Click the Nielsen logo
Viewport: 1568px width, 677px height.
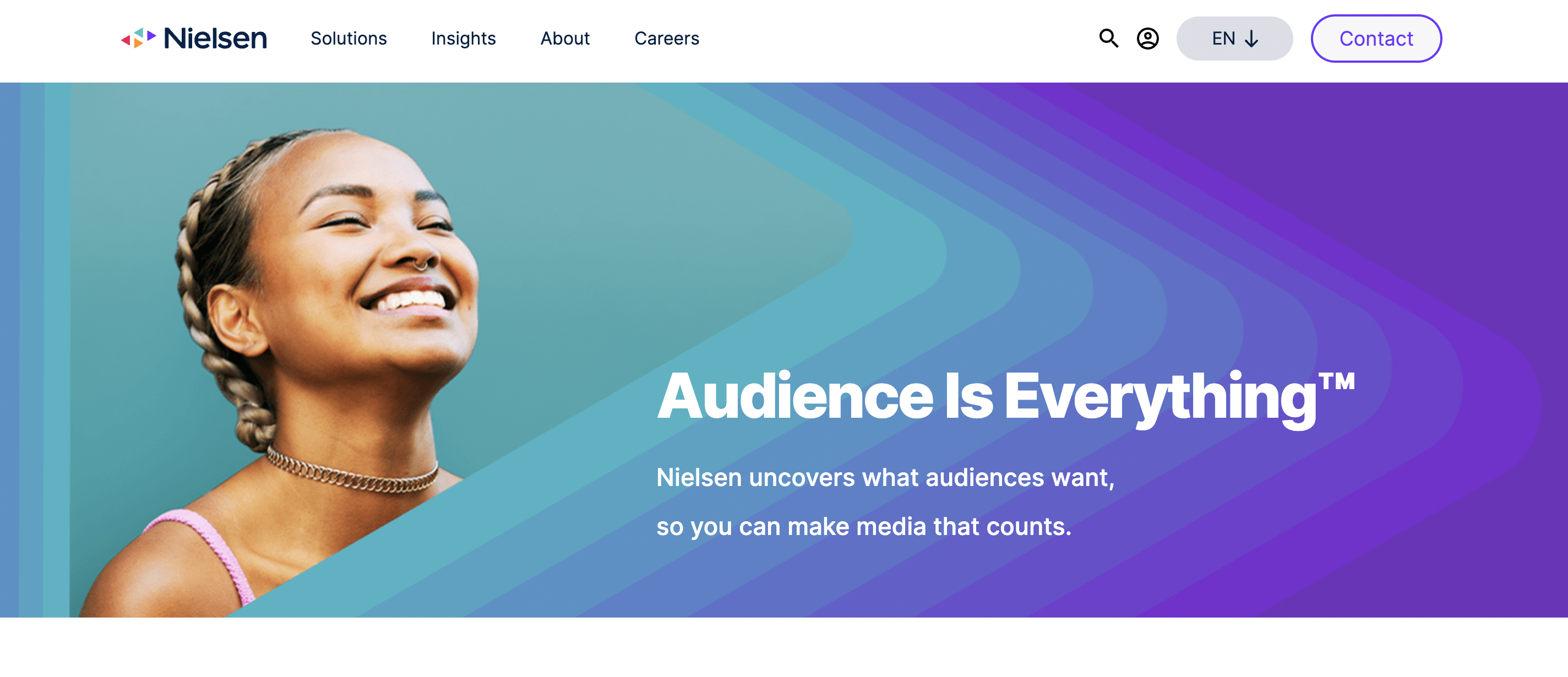point(194,39)
